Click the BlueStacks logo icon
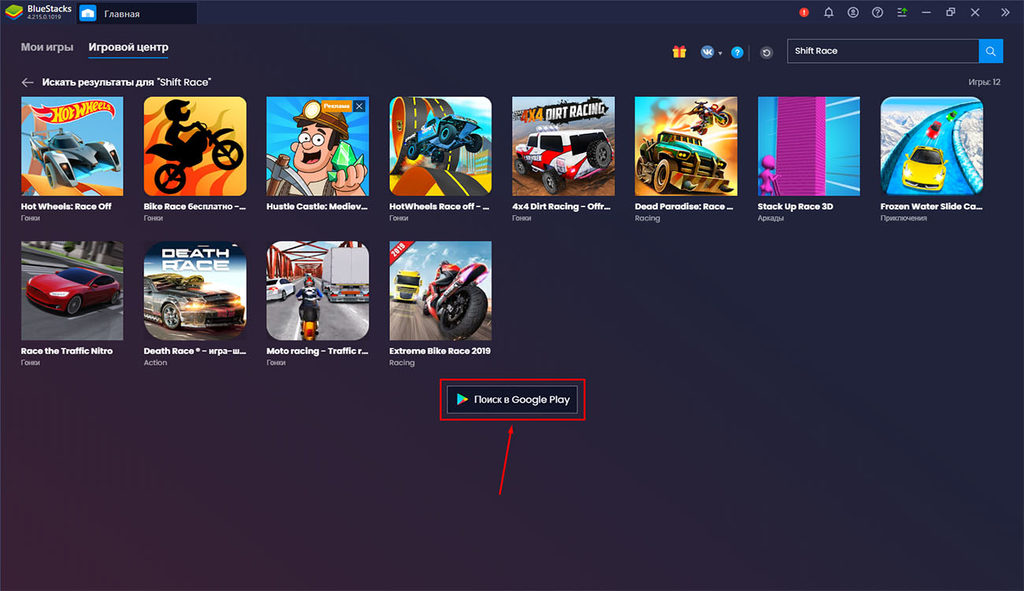This screenshot has width=1024, height=591. coord(14,12)
